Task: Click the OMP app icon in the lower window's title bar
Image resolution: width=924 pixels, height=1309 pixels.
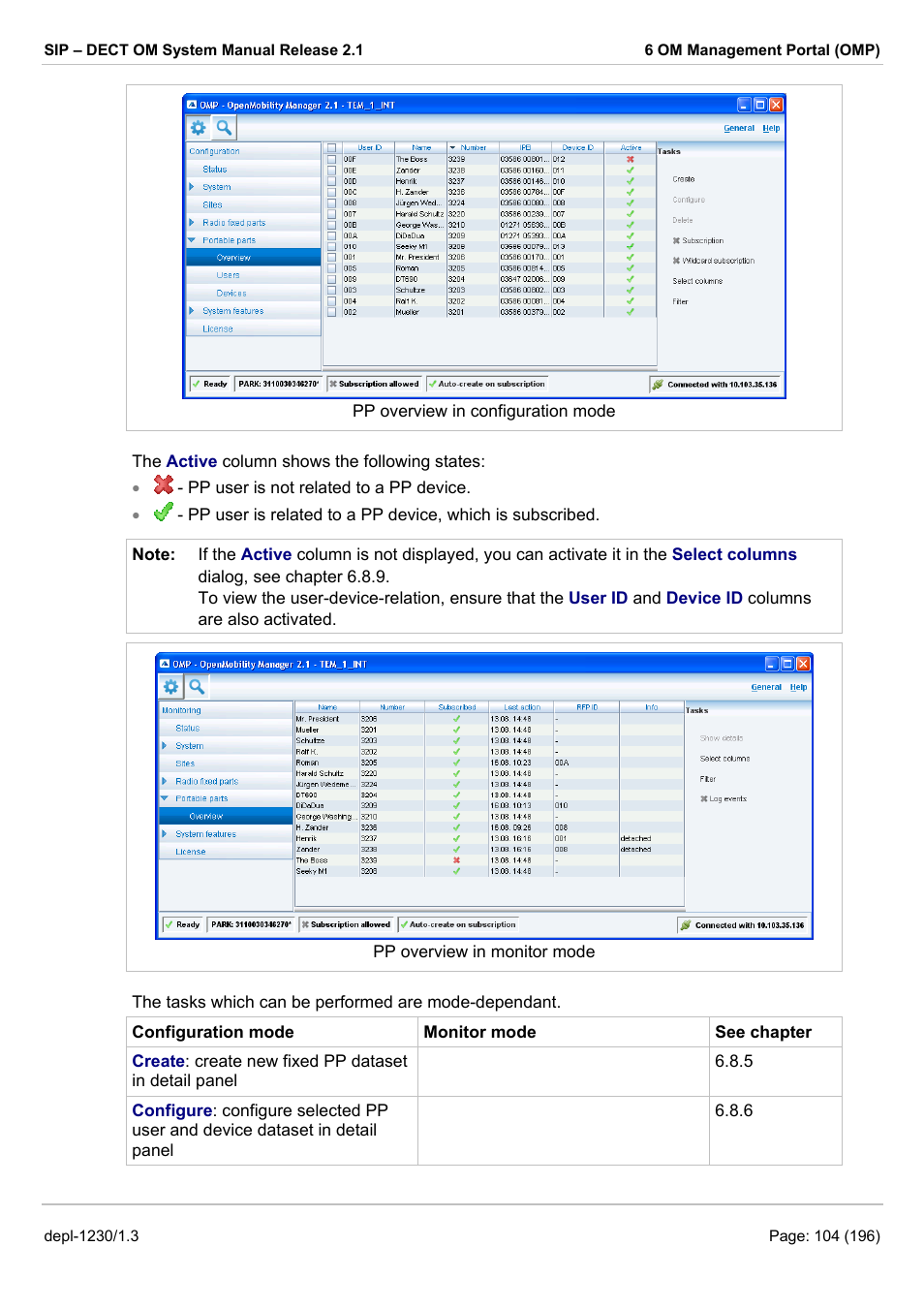Action: [165, 664]
